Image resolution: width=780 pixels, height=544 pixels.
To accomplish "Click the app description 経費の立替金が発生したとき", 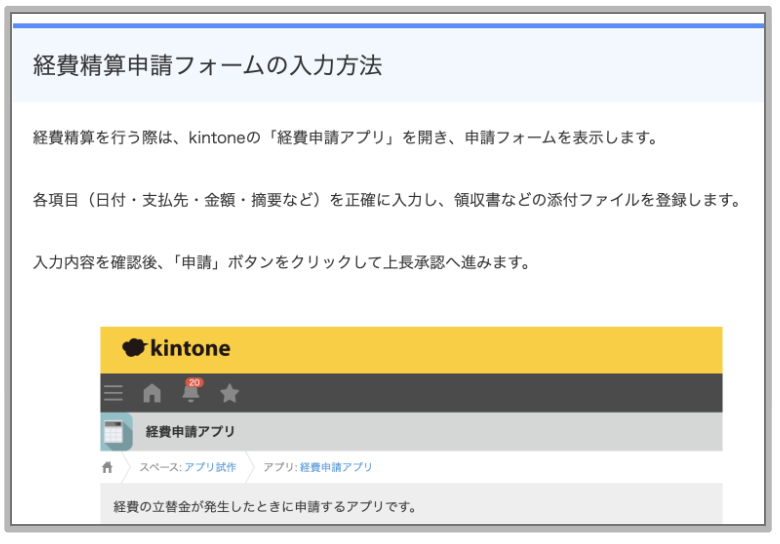I will coord(264,506).
